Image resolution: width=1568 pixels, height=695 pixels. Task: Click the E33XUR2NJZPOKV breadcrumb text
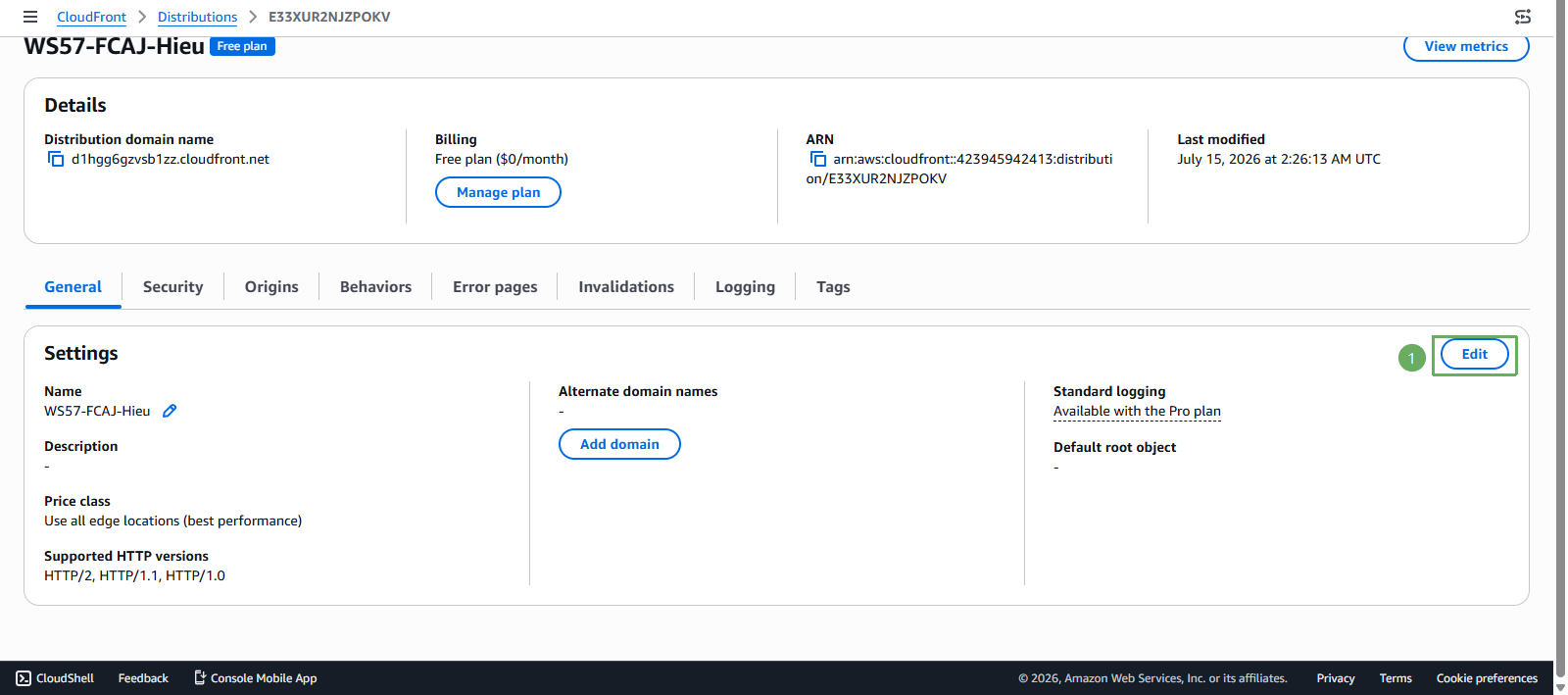329,17
